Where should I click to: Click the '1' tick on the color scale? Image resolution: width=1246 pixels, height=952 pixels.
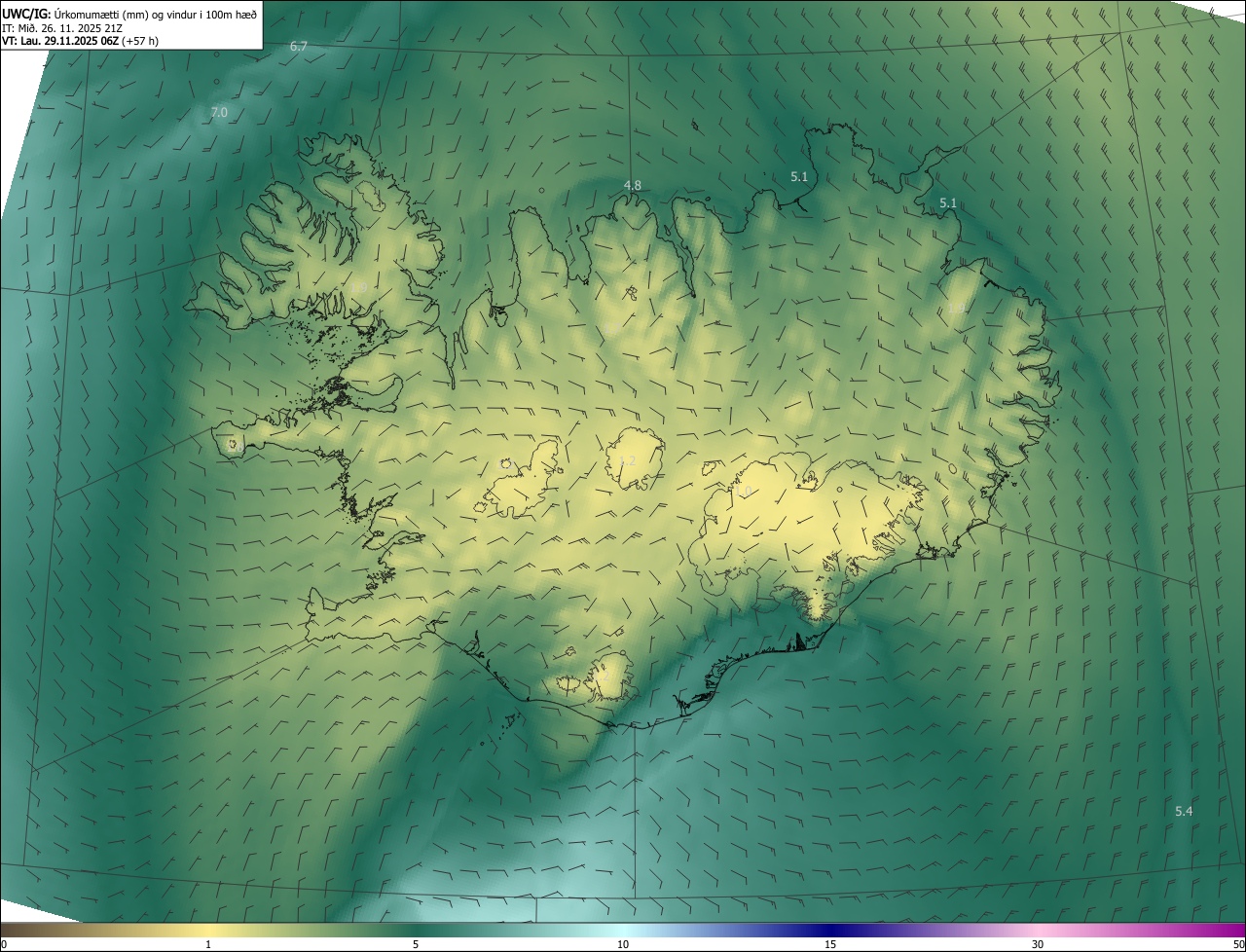208,944
